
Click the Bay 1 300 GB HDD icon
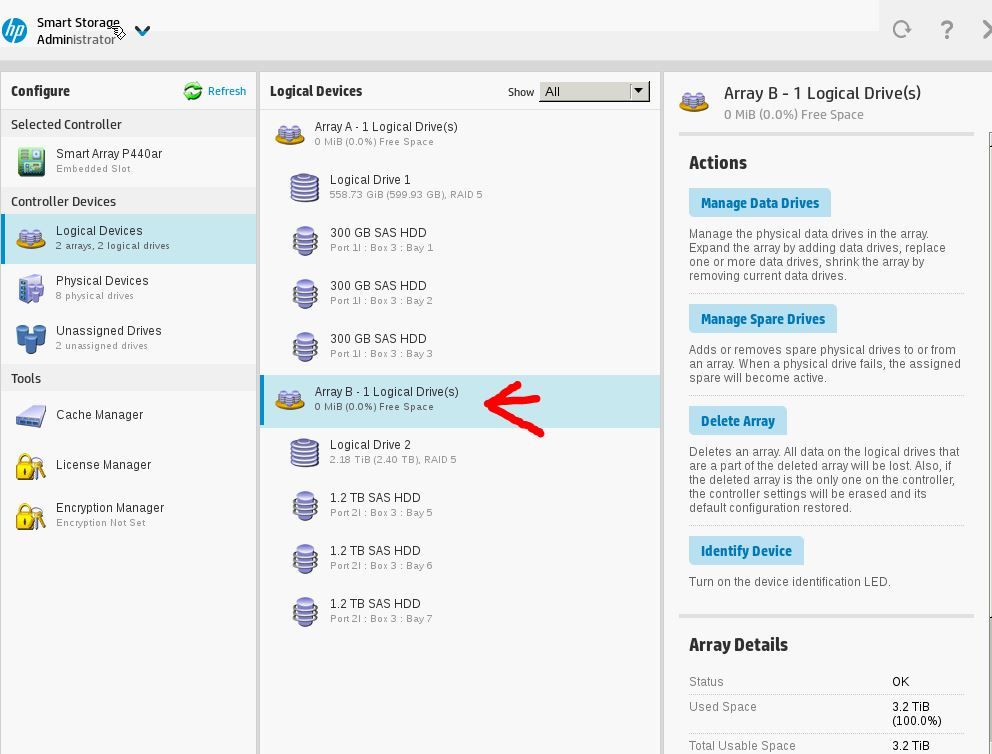click(x=305, y=241)
